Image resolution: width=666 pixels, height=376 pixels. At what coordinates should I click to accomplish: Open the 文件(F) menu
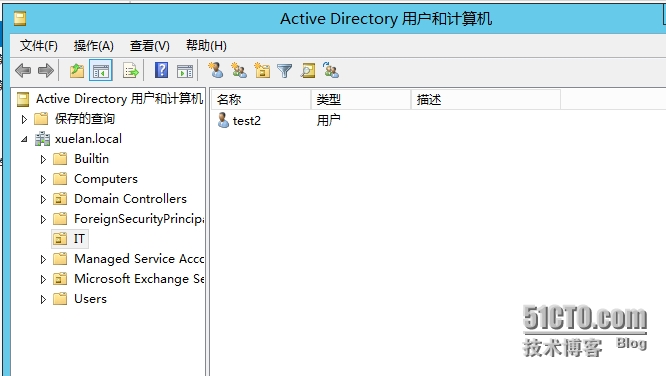point(39,45)
